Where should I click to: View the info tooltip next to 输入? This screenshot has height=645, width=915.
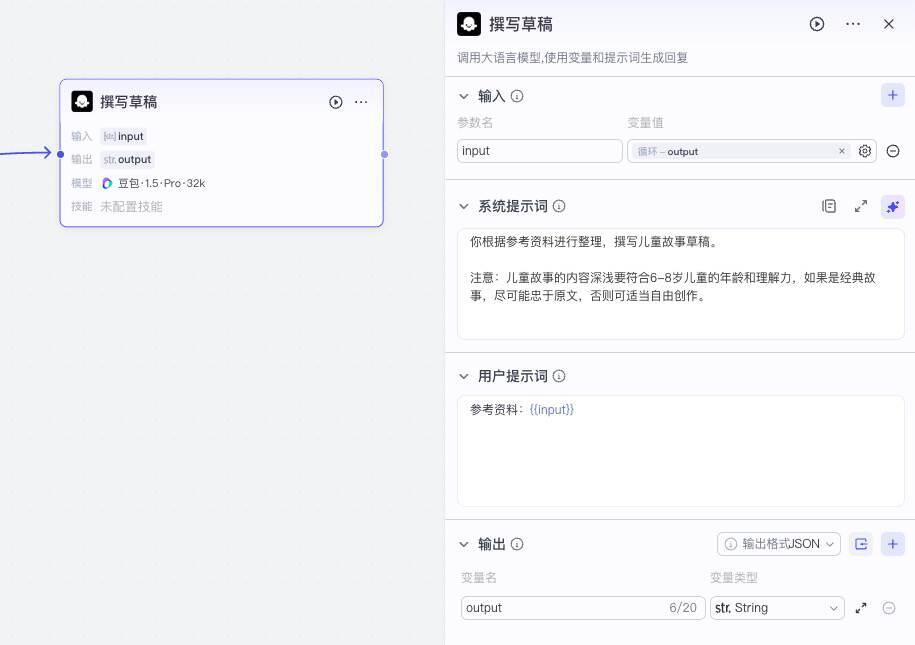click(516, 96)
